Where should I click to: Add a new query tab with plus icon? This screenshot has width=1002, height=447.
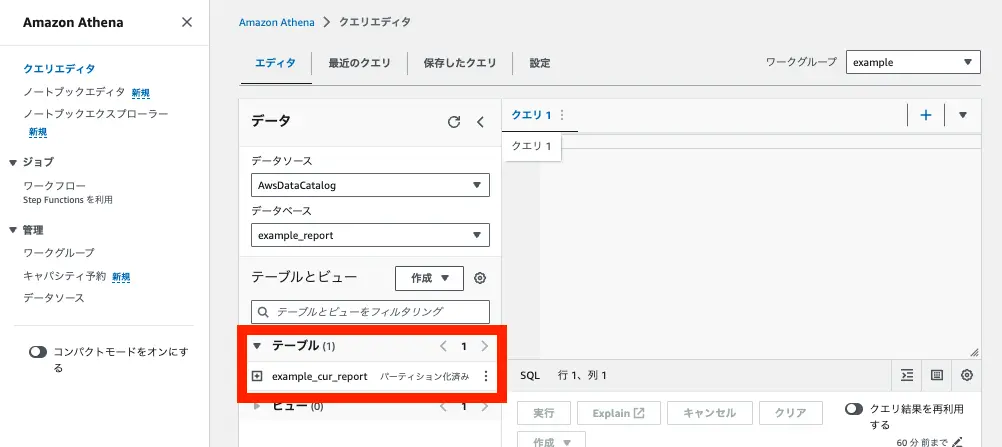(925, 115)
